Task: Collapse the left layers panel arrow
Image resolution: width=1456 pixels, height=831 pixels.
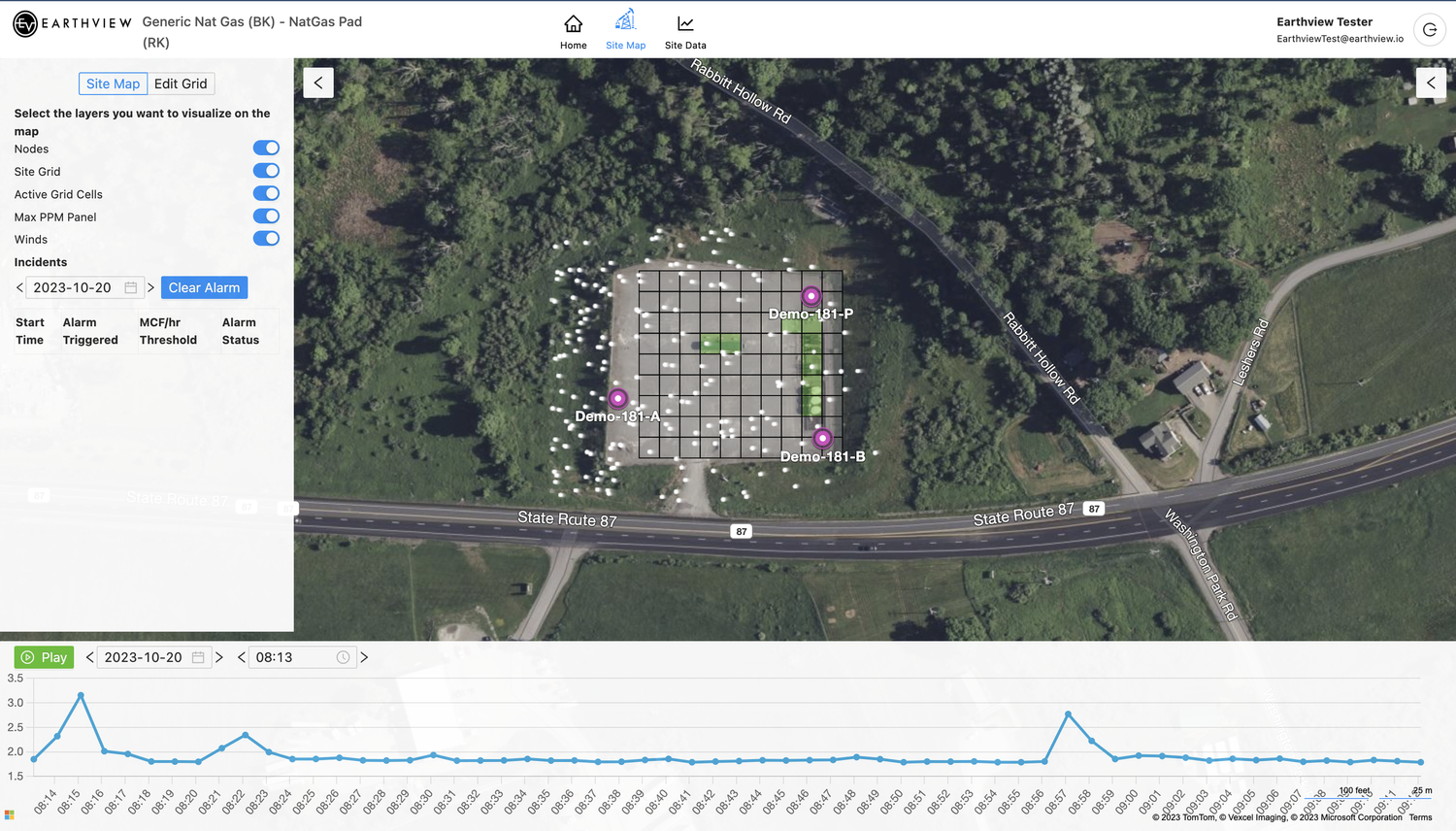Action: 317,83
